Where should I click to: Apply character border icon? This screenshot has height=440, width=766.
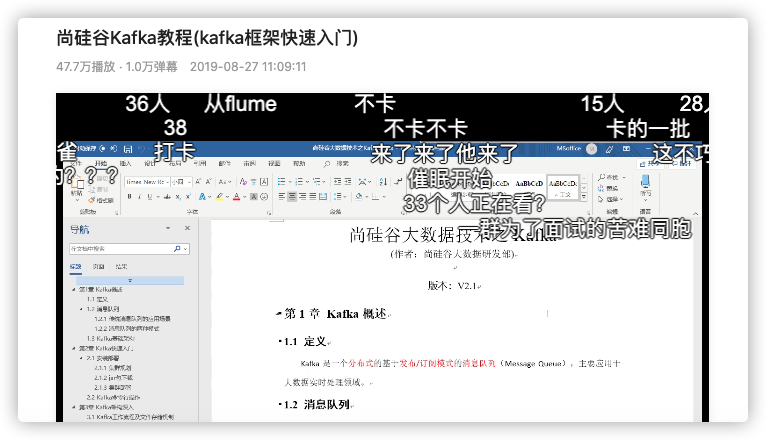tap(264, 182)
